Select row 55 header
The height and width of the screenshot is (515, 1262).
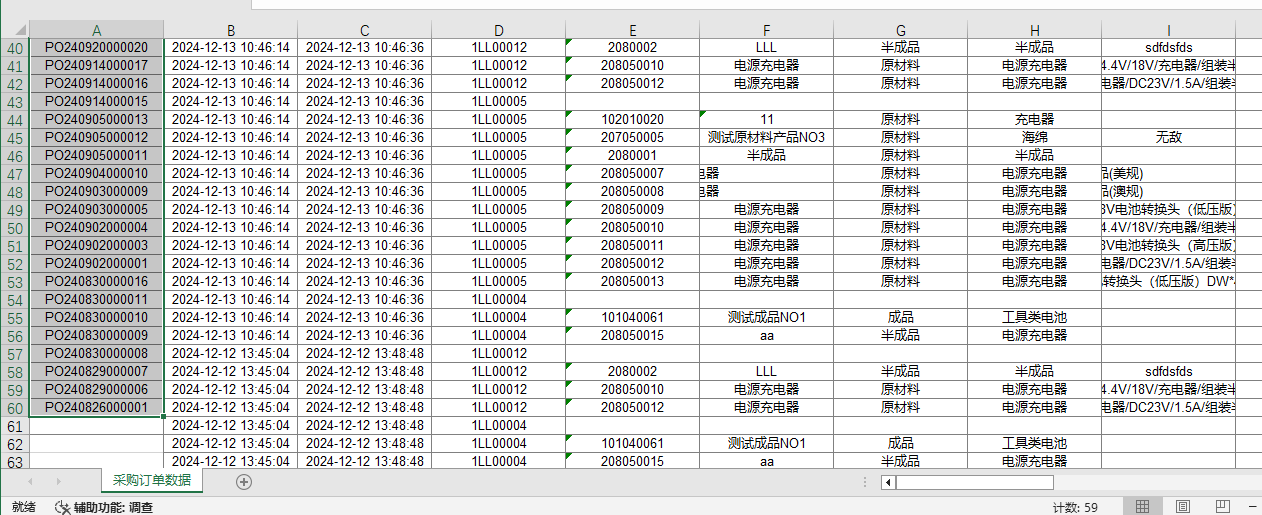15,318
